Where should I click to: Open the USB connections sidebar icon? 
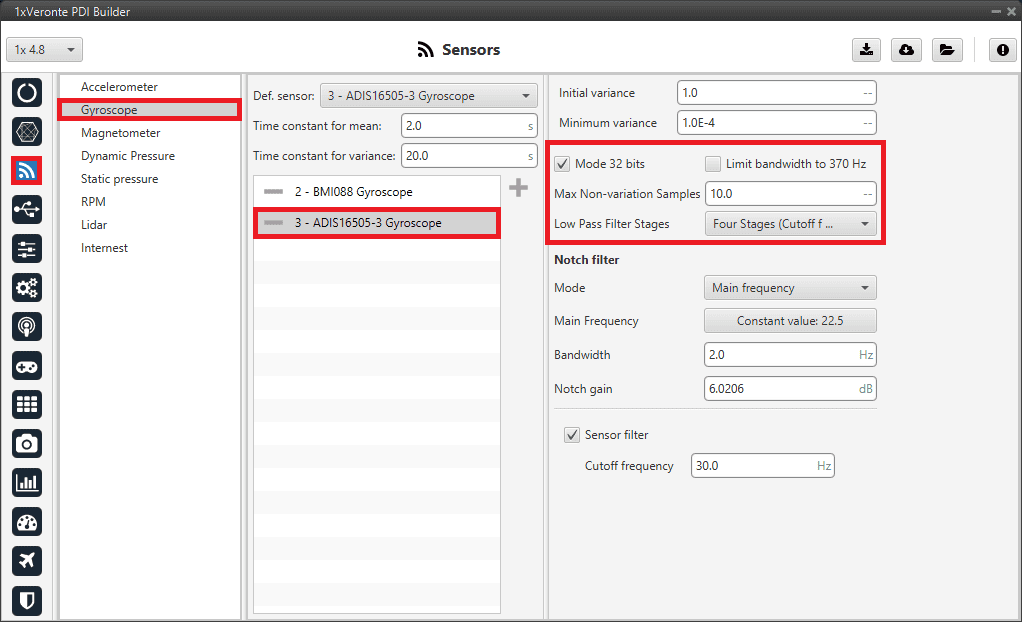pyautogui.click(x=27, y=209)
